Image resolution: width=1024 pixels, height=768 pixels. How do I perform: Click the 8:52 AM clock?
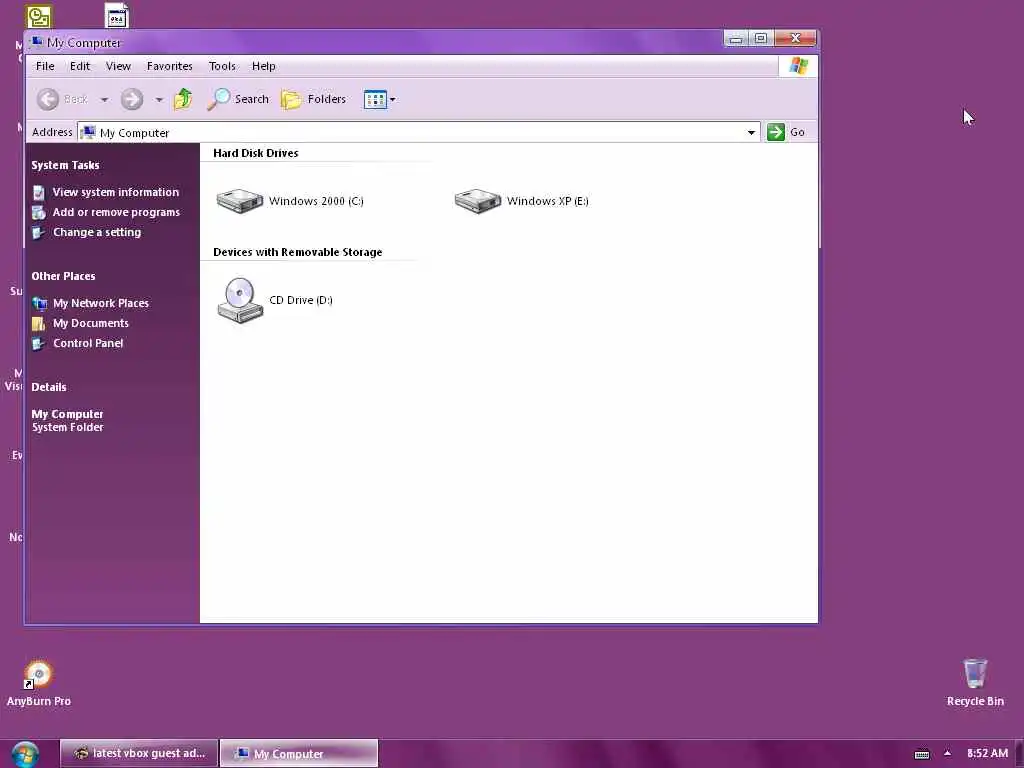(x=987, y=753)
